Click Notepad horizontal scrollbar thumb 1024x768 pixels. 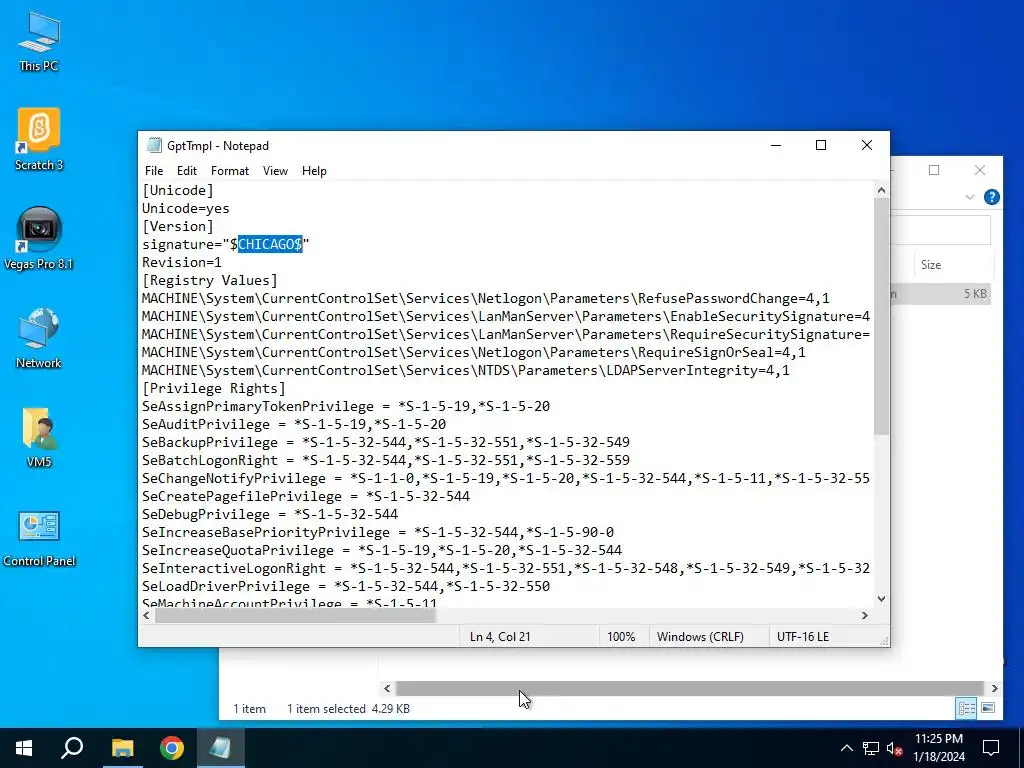pos(295,615)
